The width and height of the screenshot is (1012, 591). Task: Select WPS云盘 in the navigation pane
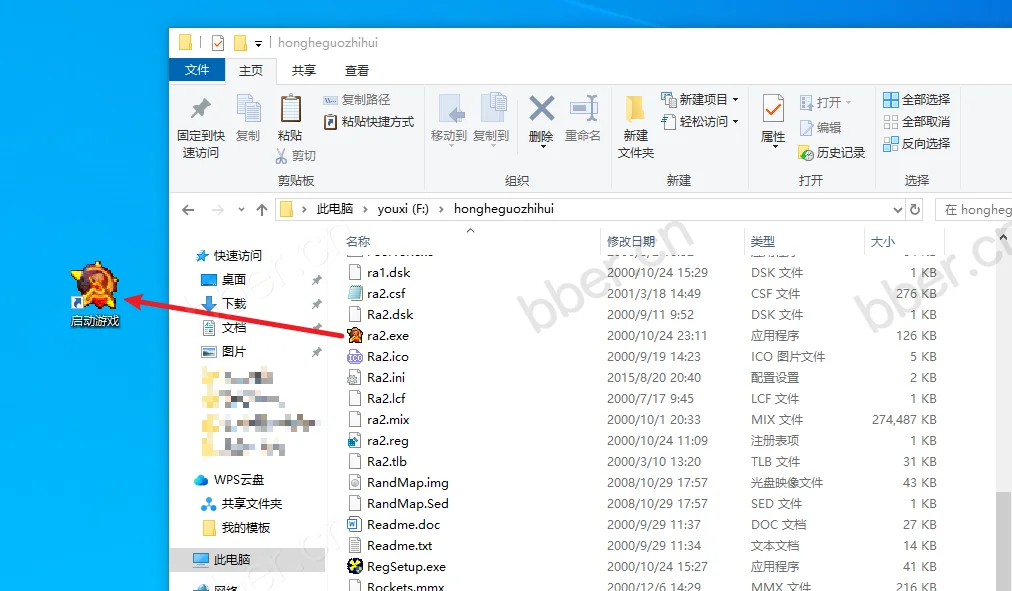(229, 480)
